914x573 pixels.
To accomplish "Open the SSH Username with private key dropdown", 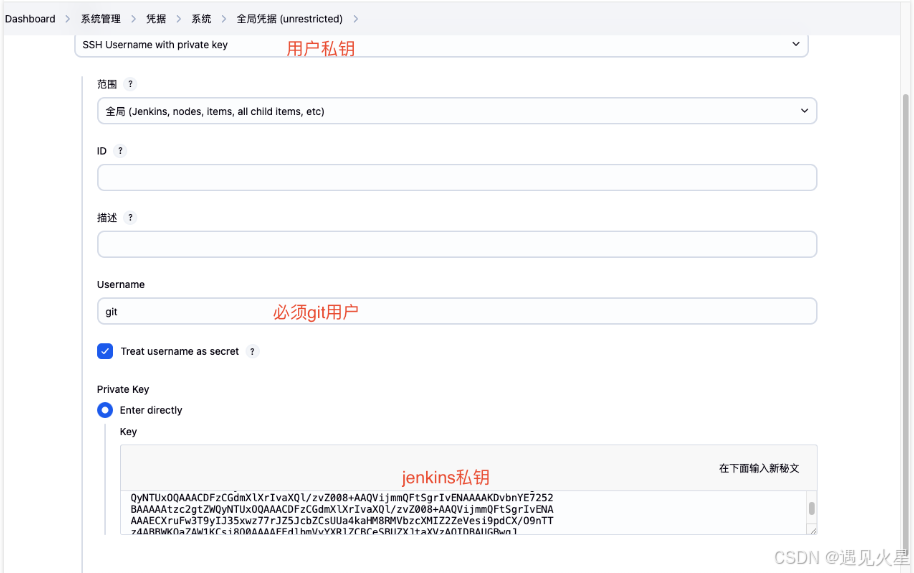I will pos(441,45).
